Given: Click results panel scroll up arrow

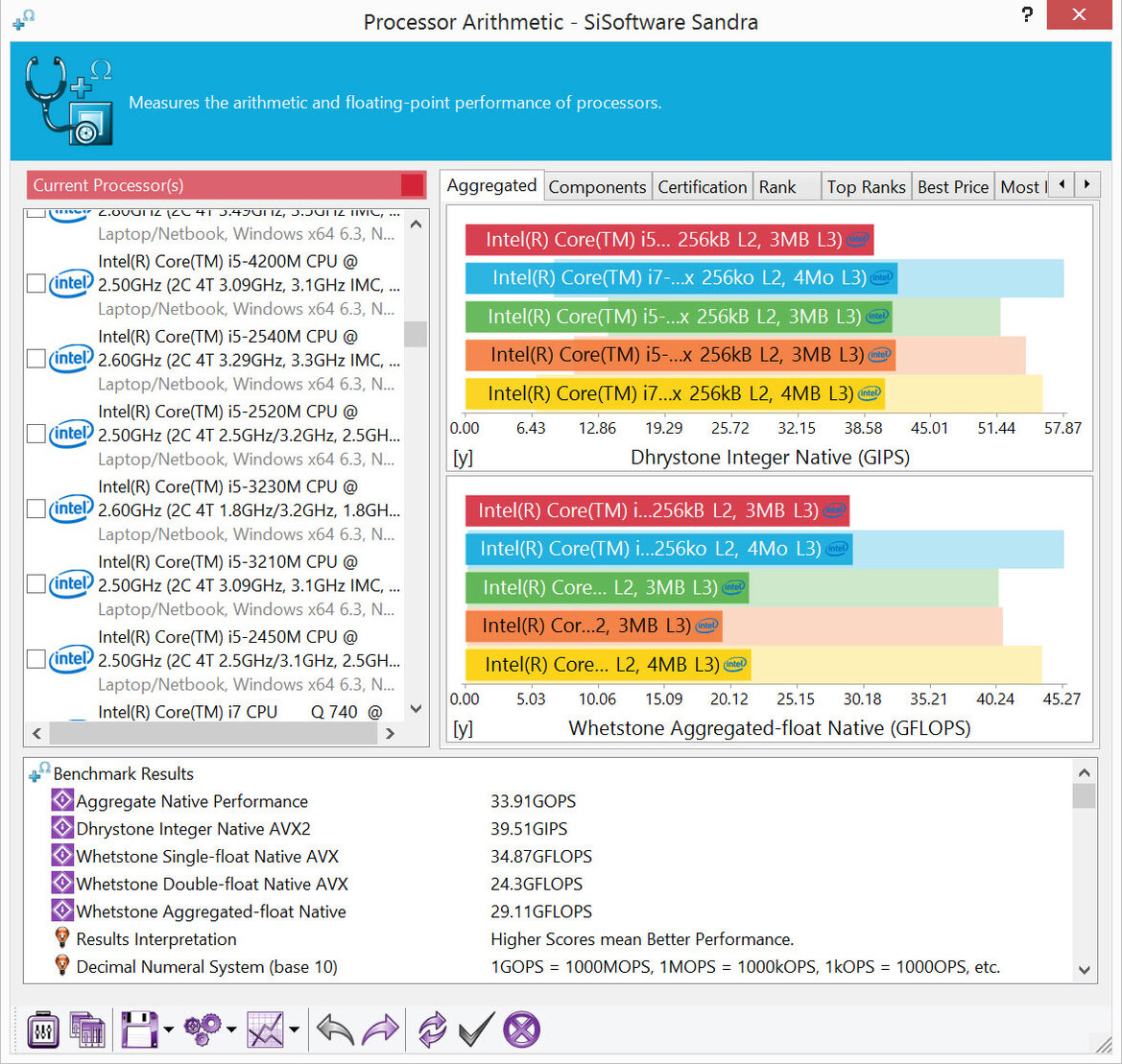Looking at the screenshot, I should pyautogui.click(x=1084, y=772).
